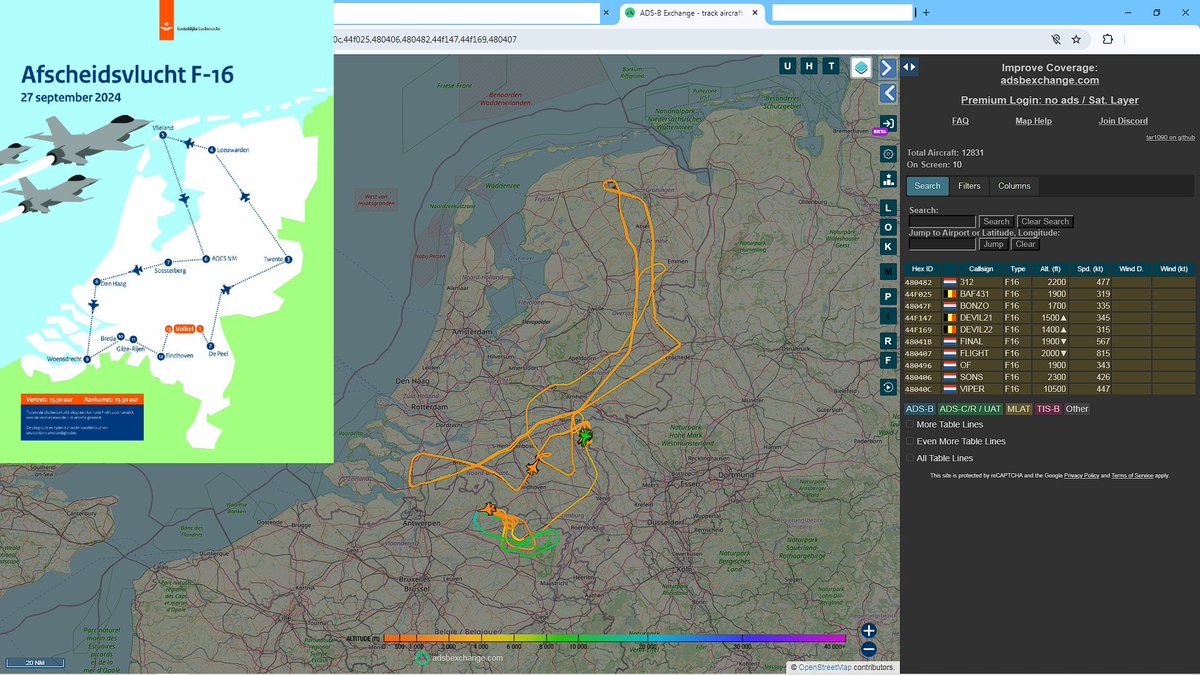Enable More Table Lines checkbox

(910, 425)
